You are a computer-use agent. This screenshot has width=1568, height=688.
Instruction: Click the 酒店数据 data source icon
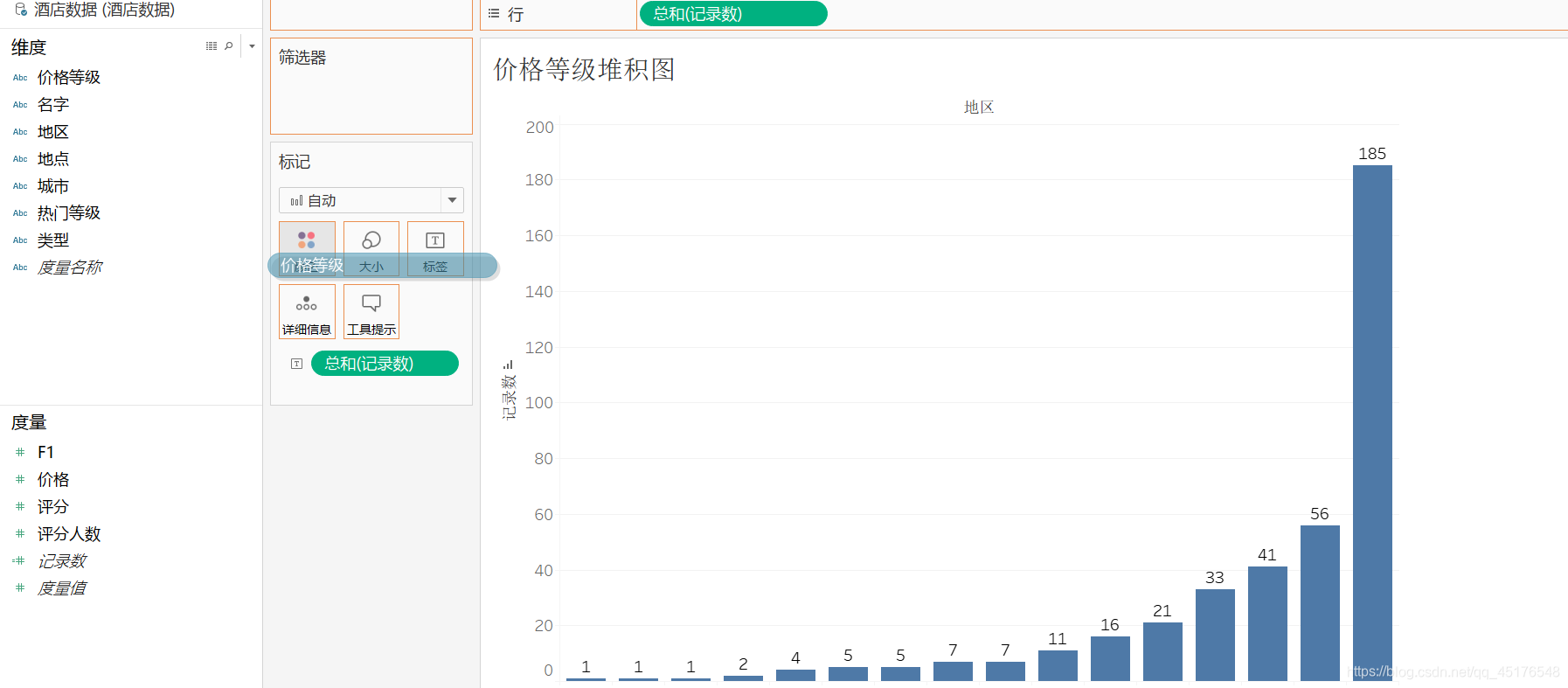21,10
